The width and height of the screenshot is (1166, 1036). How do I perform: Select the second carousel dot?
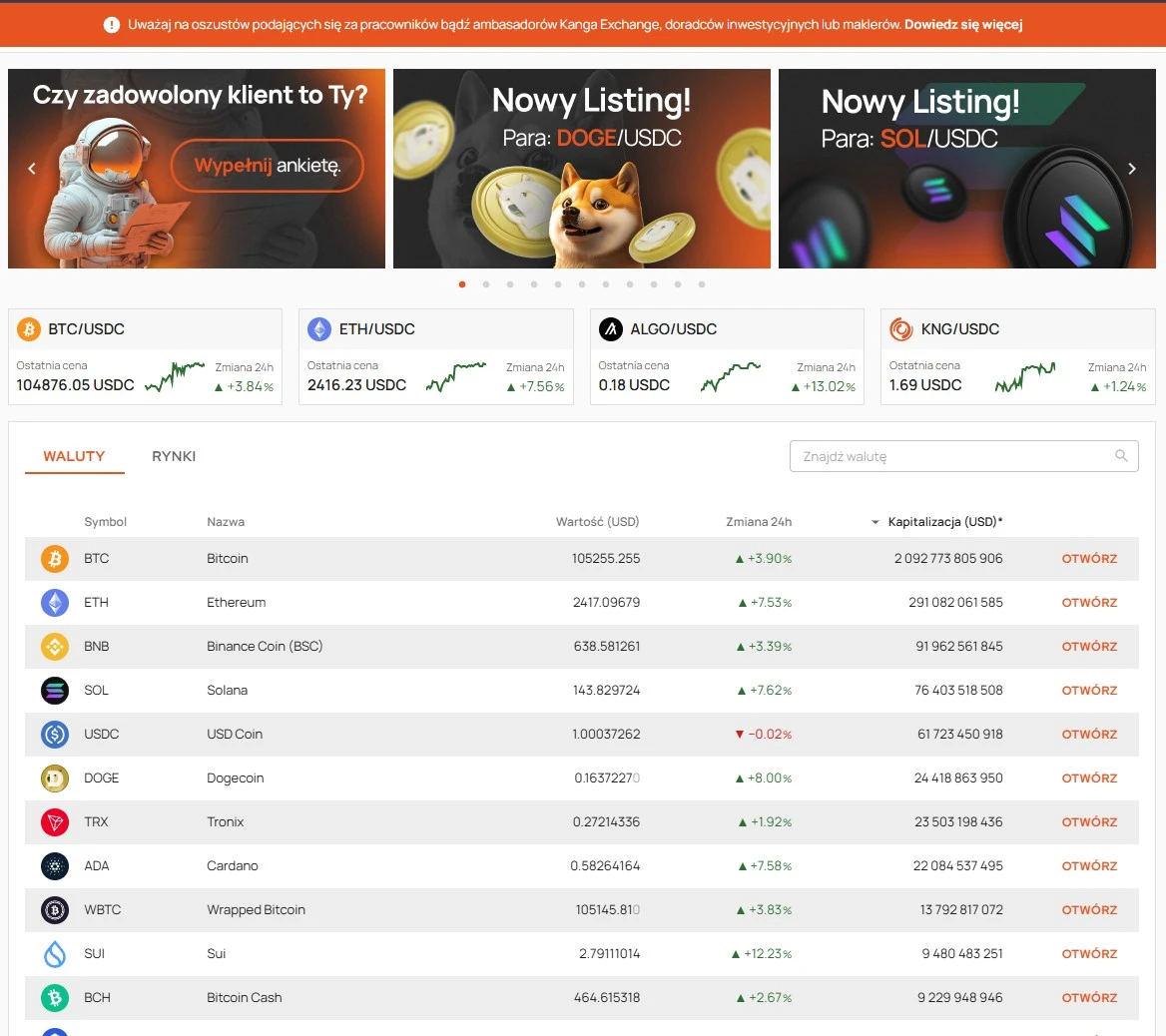(486, 284)
